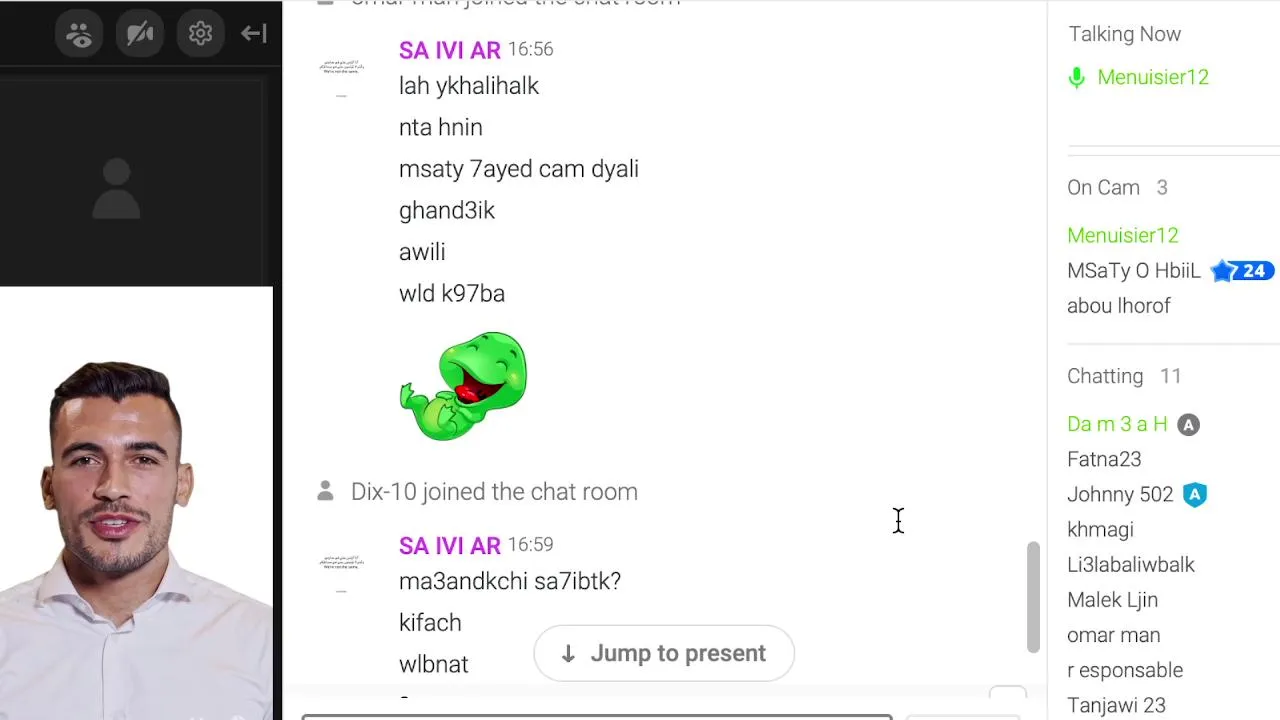Click the message input field
Image resolution: width=1280 pixels, height=720 pixels.
tap(597, 716)
